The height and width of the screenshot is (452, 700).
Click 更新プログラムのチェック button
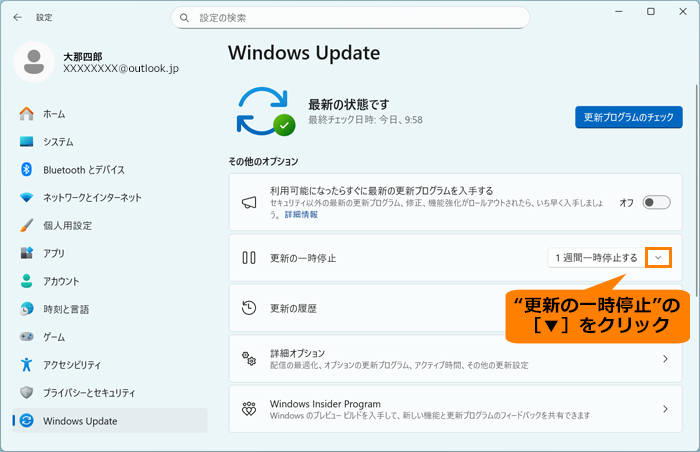(629, 117)
